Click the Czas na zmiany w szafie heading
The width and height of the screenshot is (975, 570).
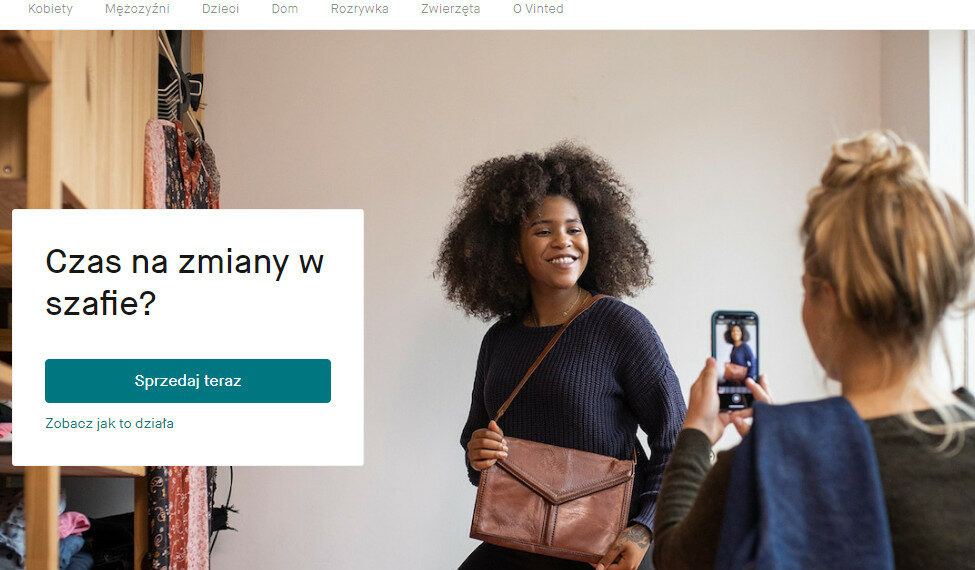click(x=185, y=282)
